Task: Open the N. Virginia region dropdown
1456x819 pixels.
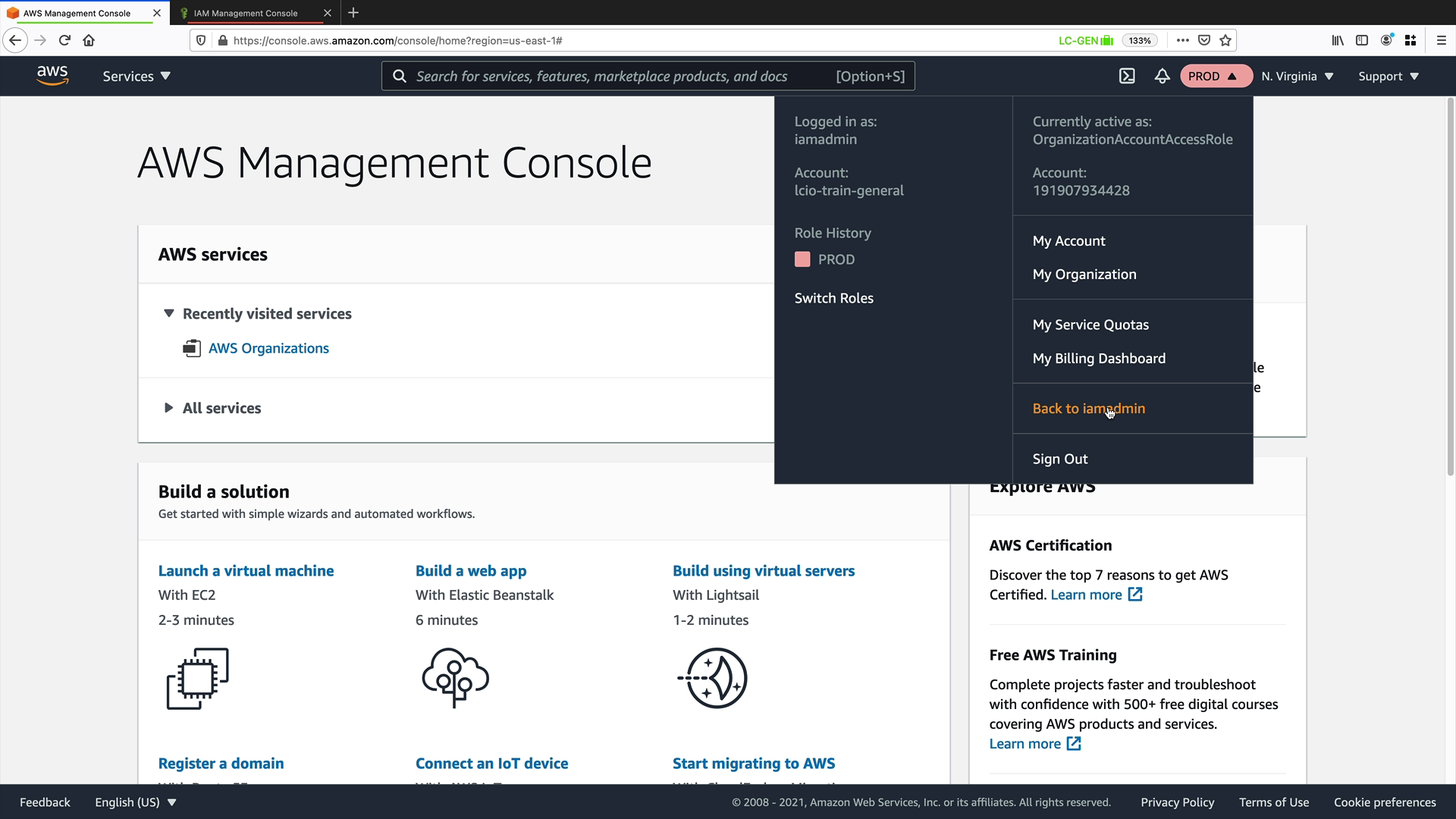Action: click(x=1298, y=76)
